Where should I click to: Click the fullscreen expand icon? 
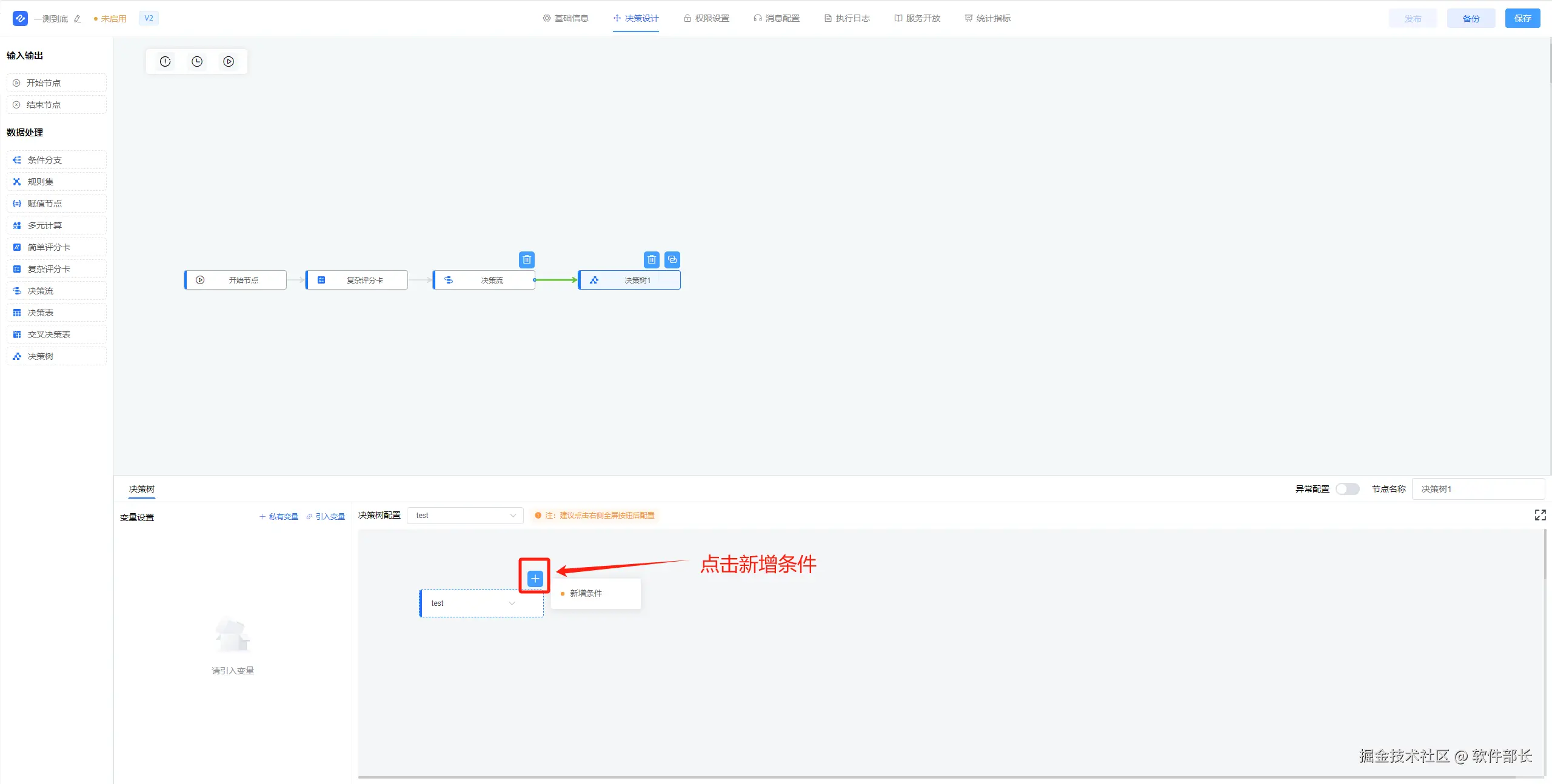click(1540, 515)
